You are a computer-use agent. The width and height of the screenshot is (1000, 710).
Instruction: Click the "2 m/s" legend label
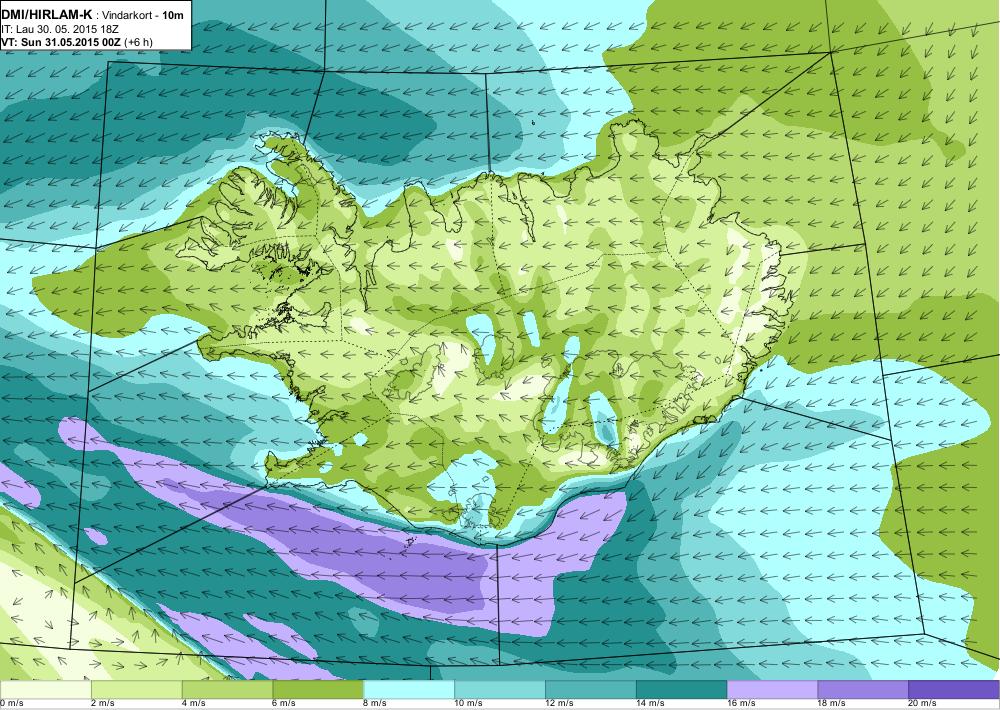pyautogui.click(x=103, y=703)
